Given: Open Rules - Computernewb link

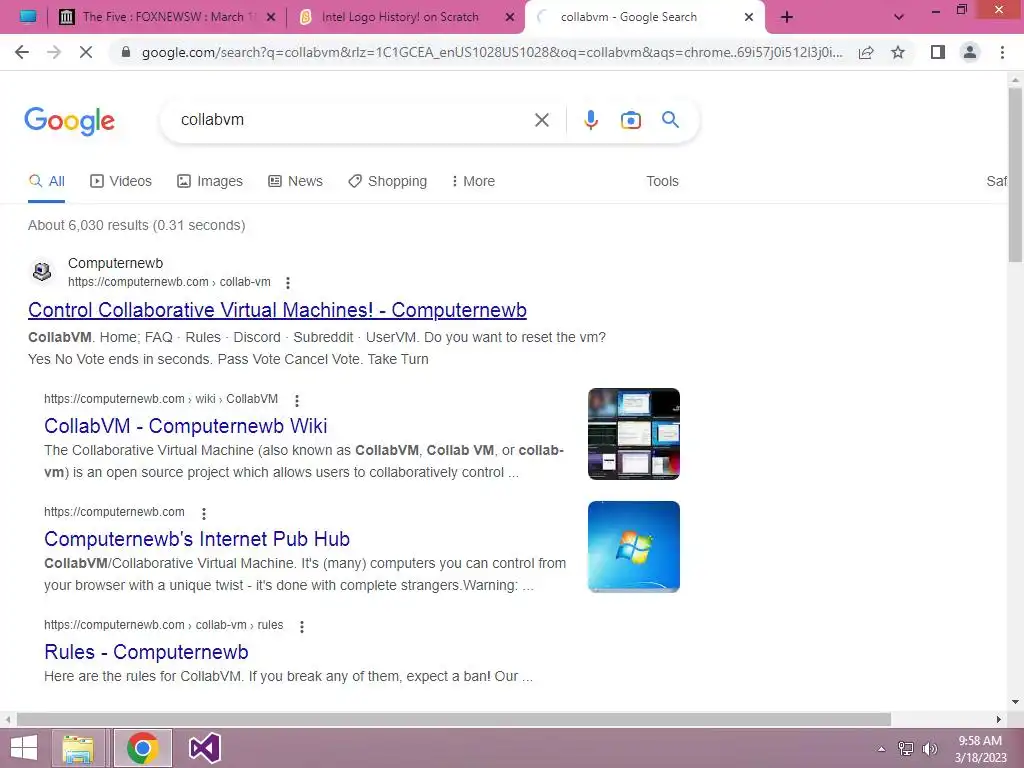Looking at the screenshot, I should pos(146,652).
